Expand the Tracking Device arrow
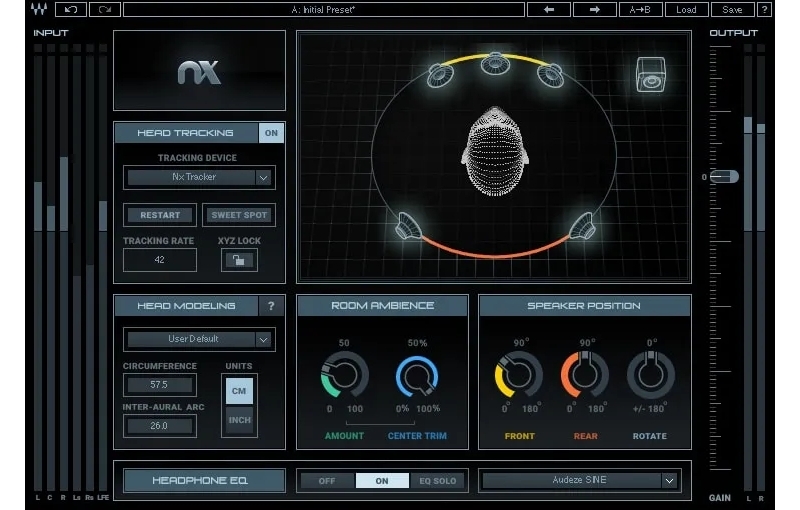Viewport: 800px width, 510px height. 263,177
